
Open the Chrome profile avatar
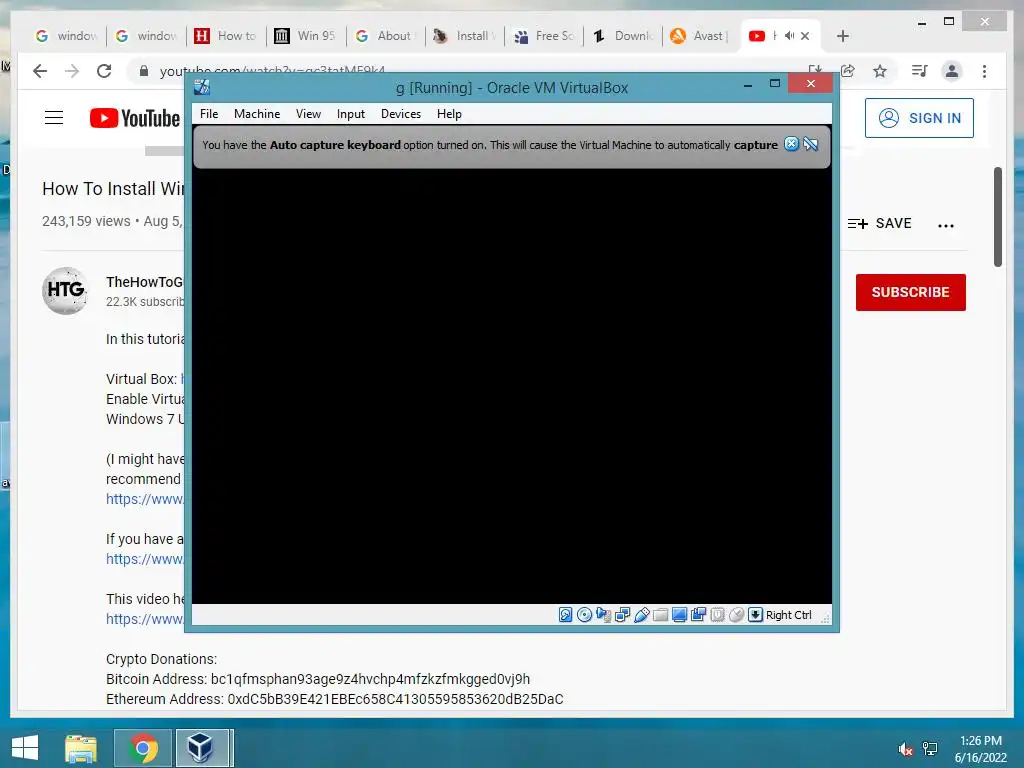point(952,71)
